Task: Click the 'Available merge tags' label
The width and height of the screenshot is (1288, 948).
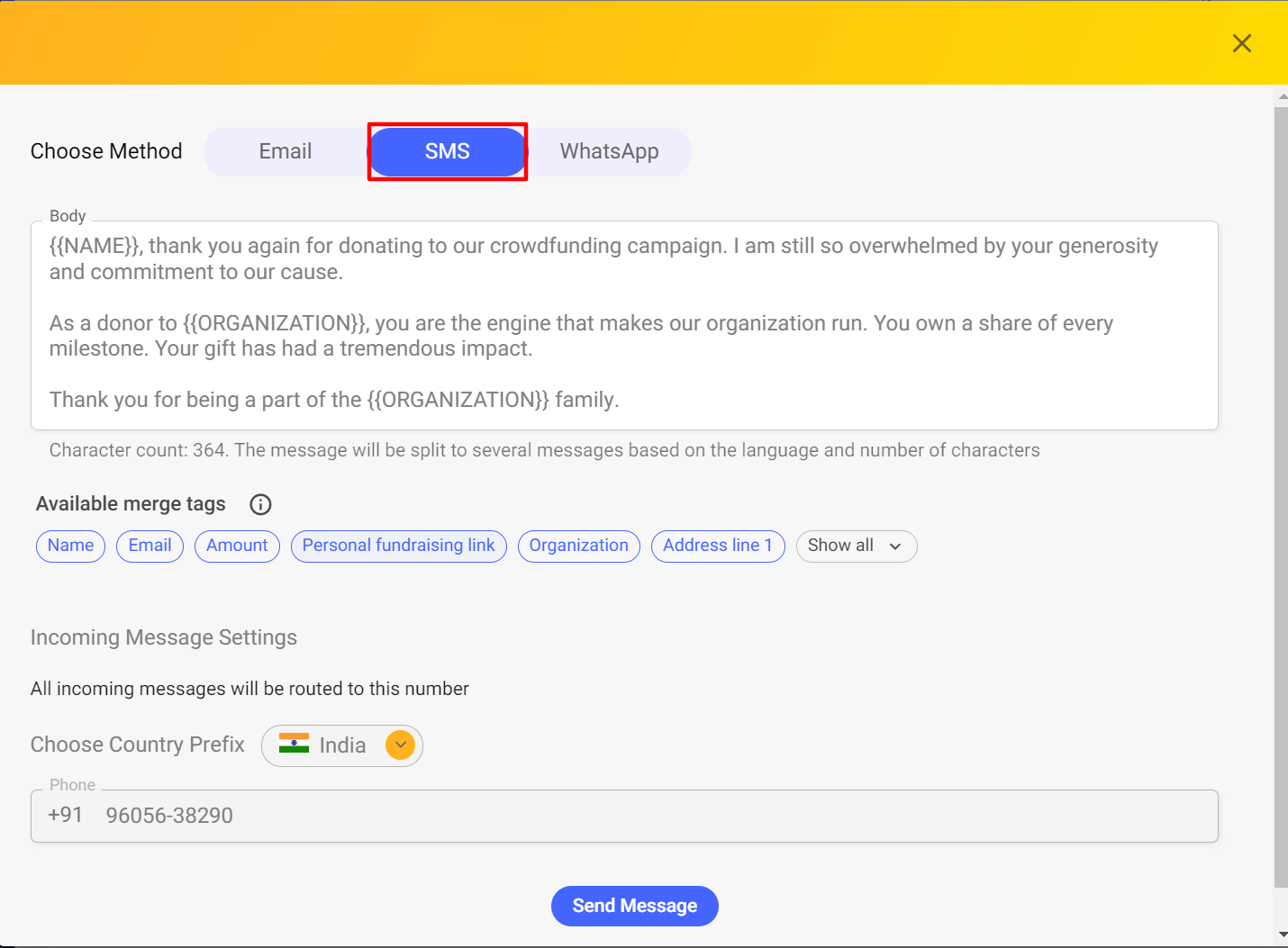Action: pos(131,504)
